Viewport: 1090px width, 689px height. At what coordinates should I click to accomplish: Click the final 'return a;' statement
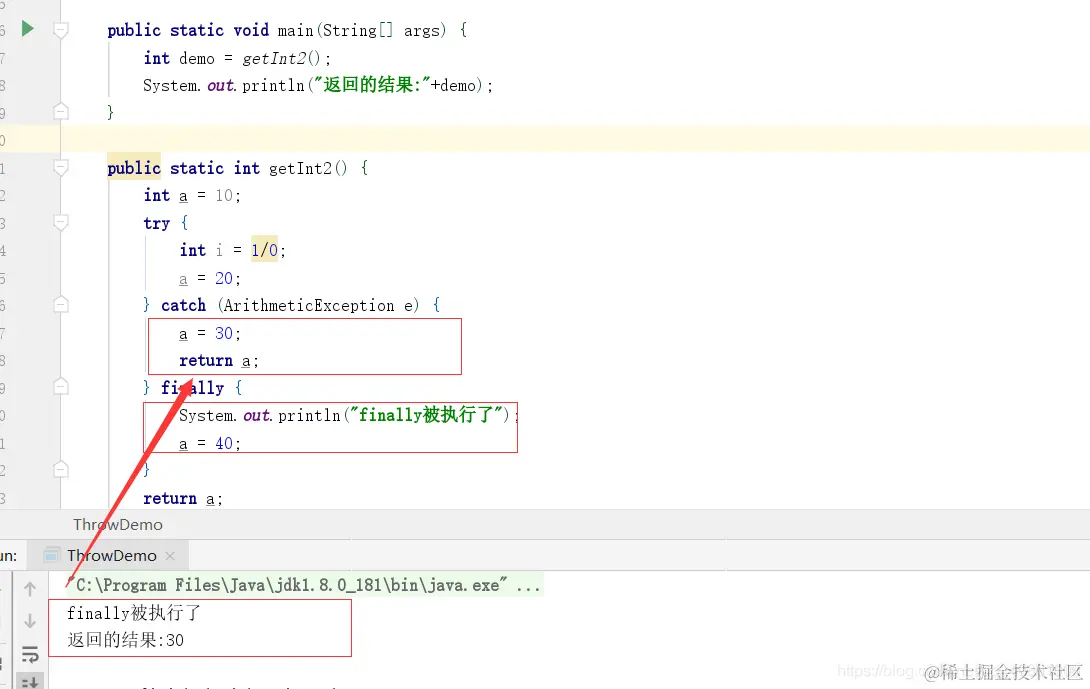click(x=183, y=498)
